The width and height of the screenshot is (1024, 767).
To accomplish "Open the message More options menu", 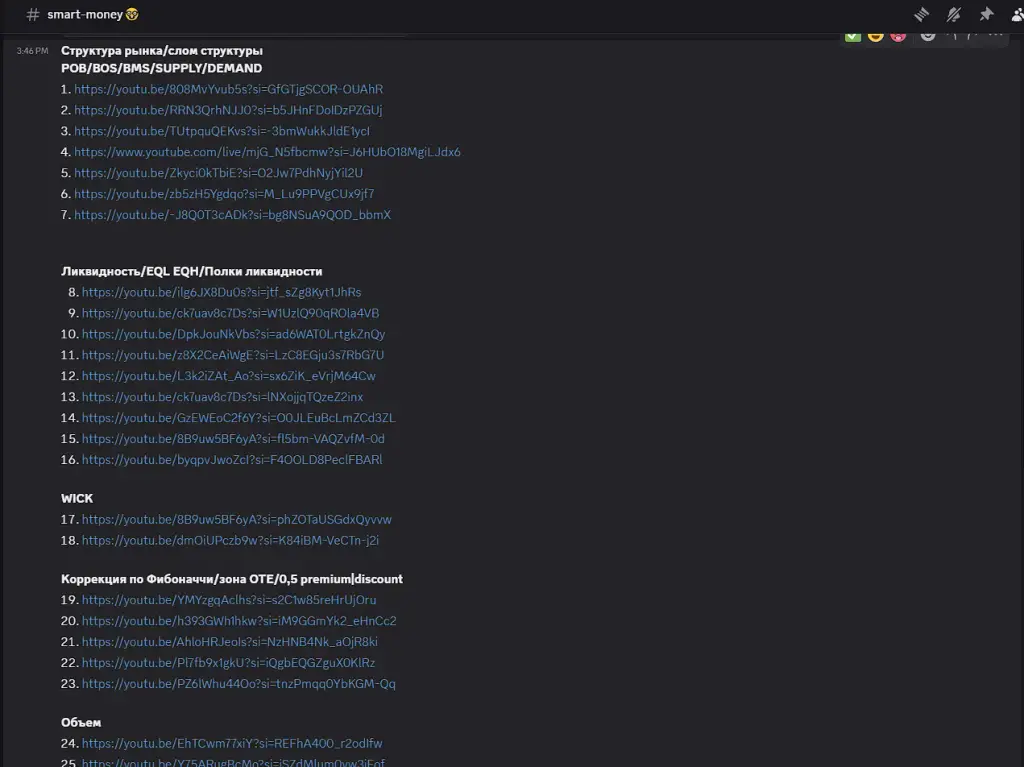I will (x=995, y=37).
